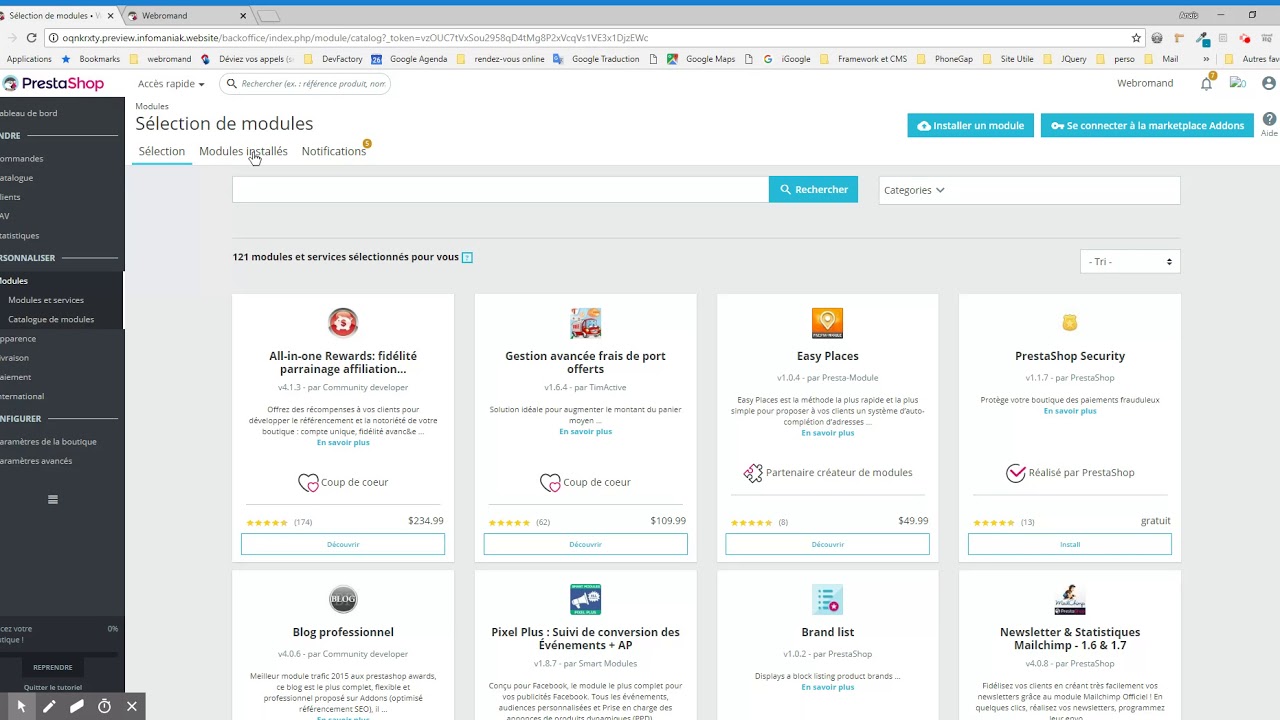Image resolution: width=1280 pixels, height=720 pixels.
Task: Select the pointer annotation tool
Action: coord(21,706)
